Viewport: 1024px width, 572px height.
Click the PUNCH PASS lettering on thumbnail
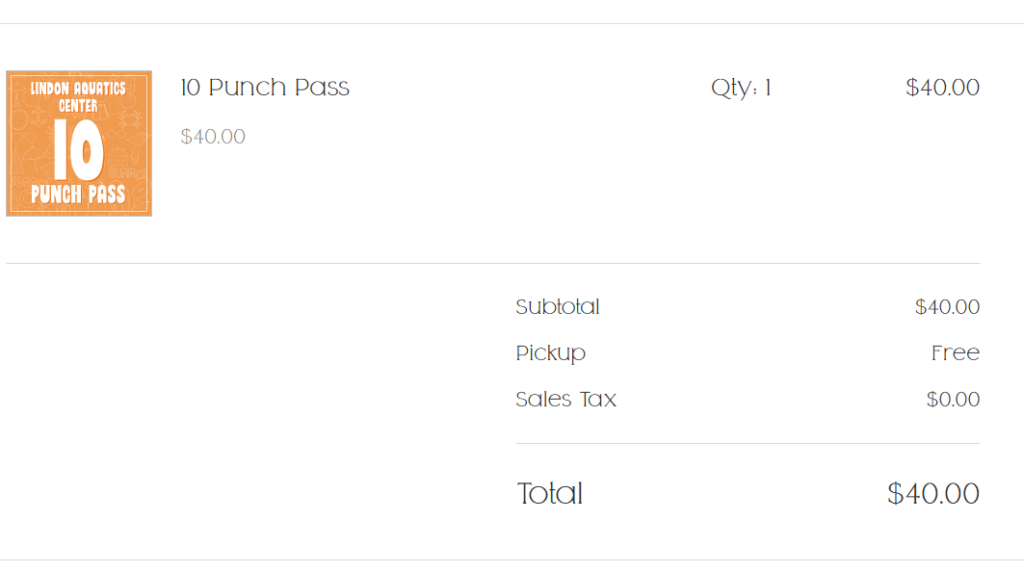(78, 194)
